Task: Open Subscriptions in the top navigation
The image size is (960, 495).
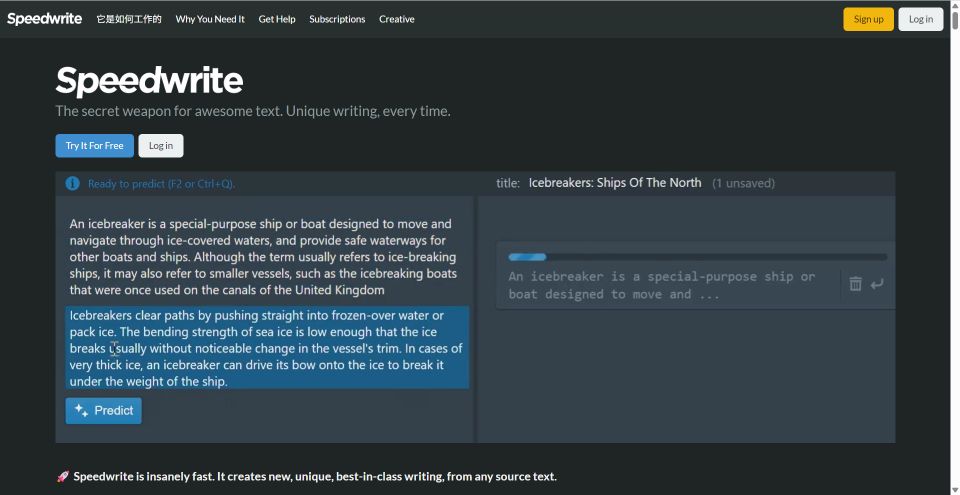Action: [337, 19]
